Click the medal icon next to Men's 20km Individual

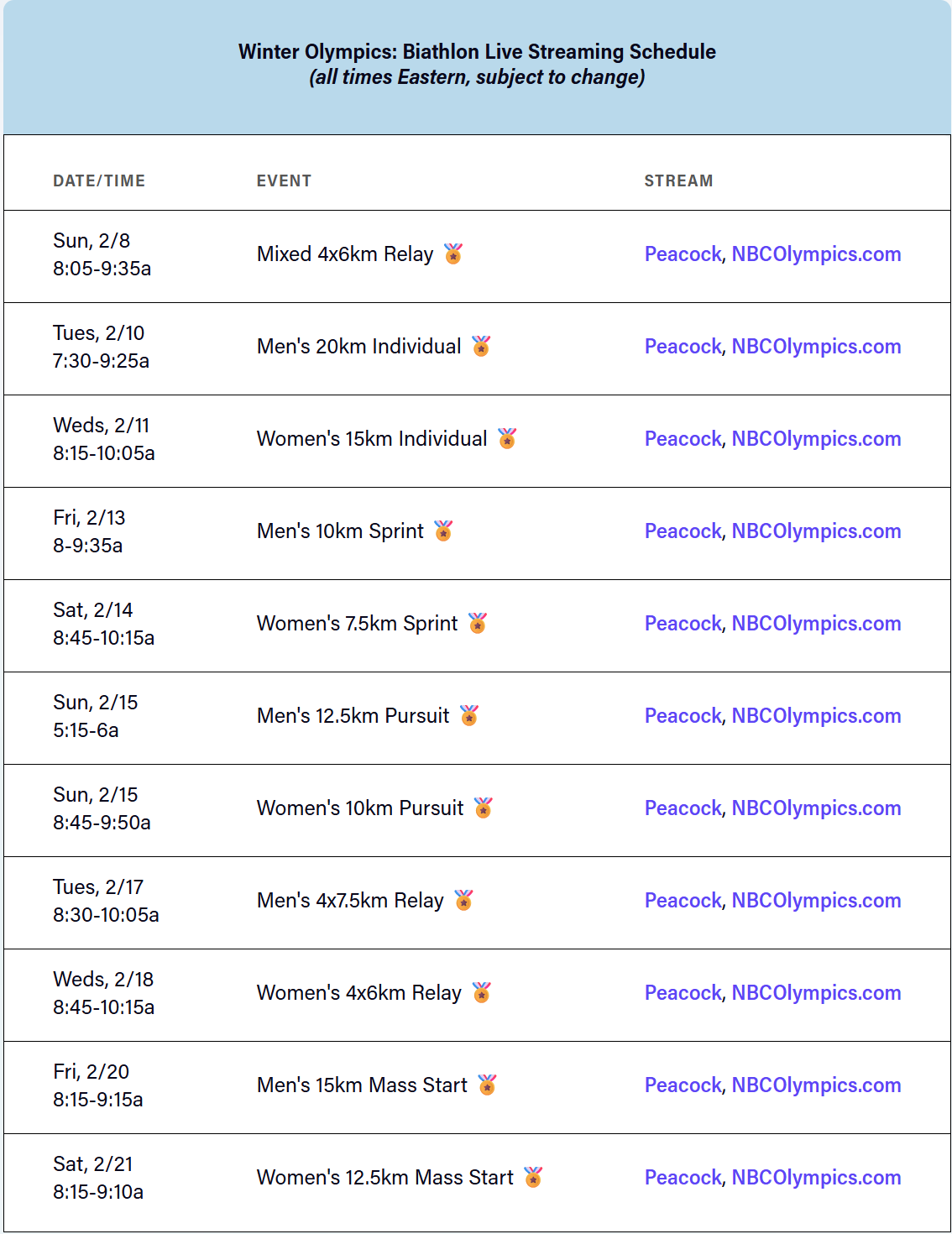[x=481, y=346]
